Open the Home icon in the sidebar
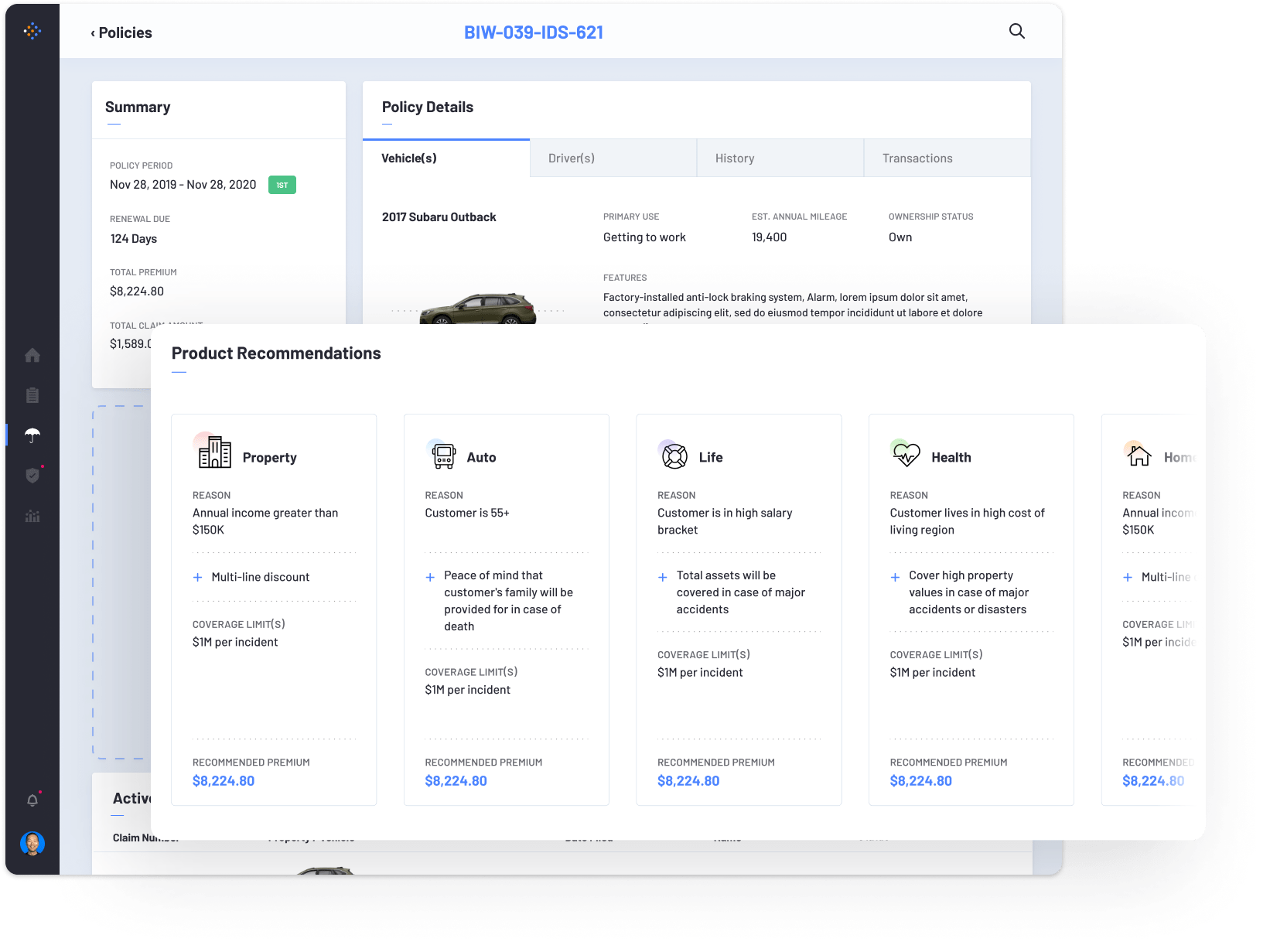 click(x=32, y=355)
